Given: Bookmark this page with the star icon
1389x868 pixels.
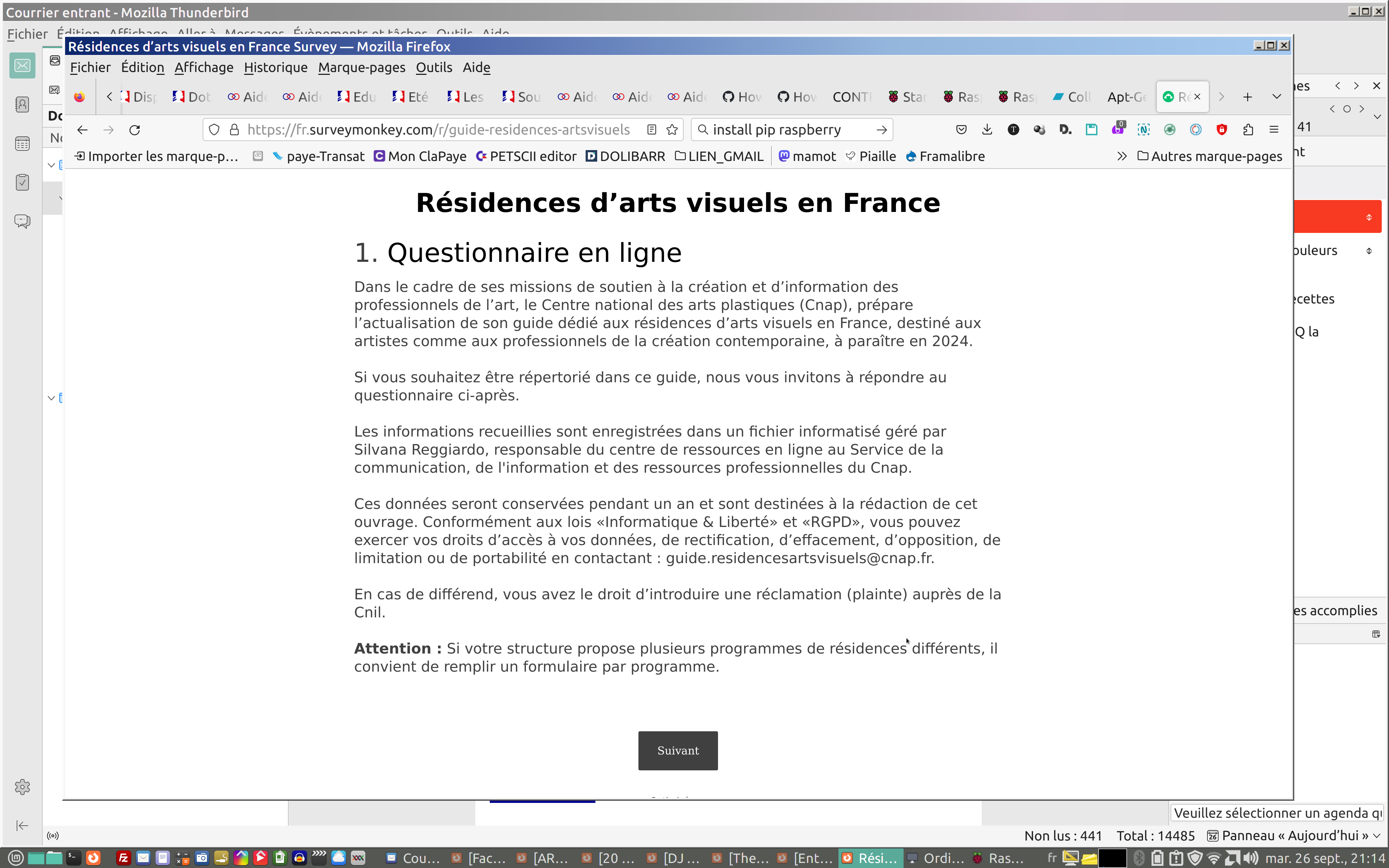Looking at the screenshot, I should 672,130.
